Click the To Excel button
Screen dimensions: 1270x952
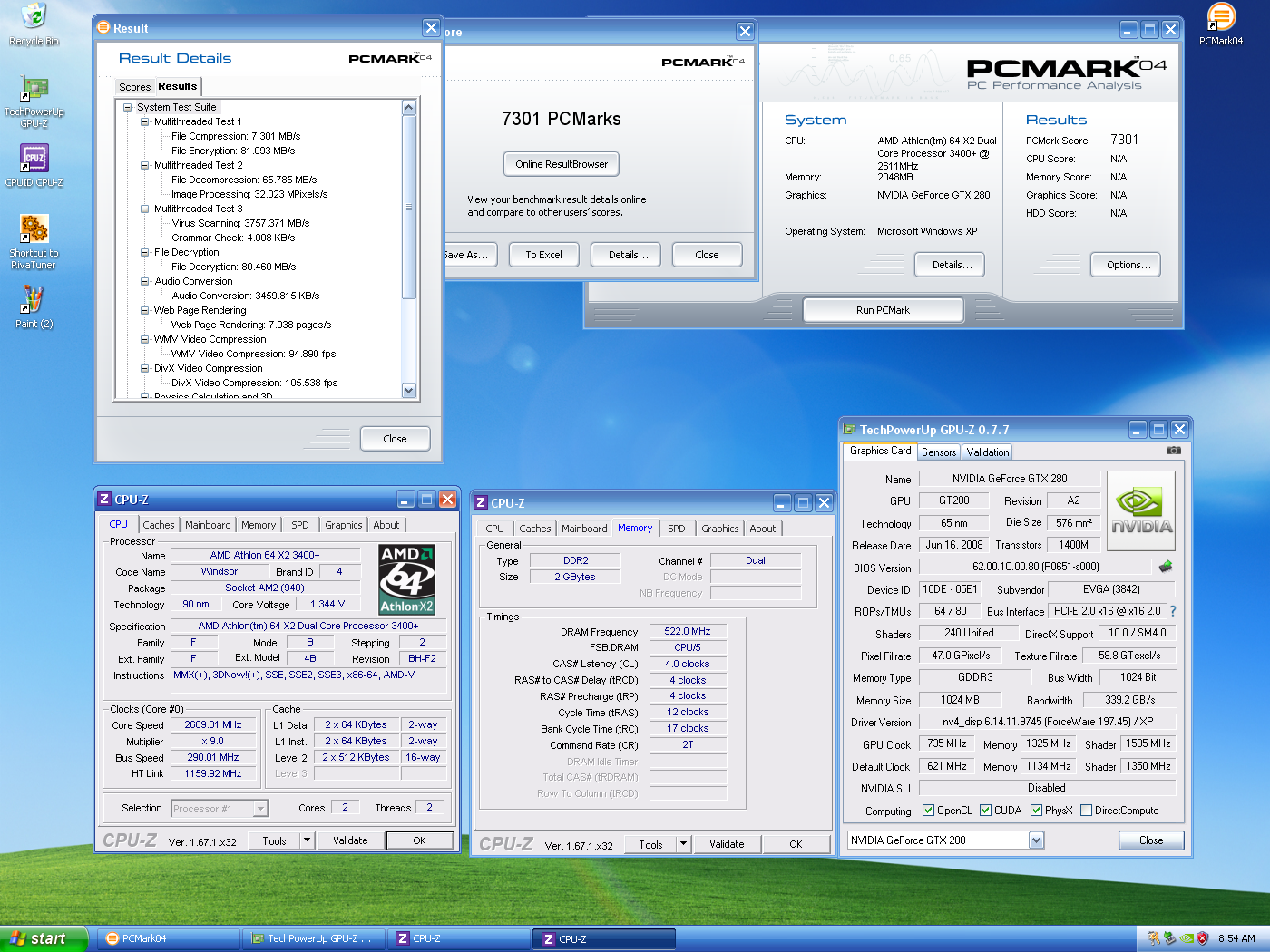[x=543, y=255]
